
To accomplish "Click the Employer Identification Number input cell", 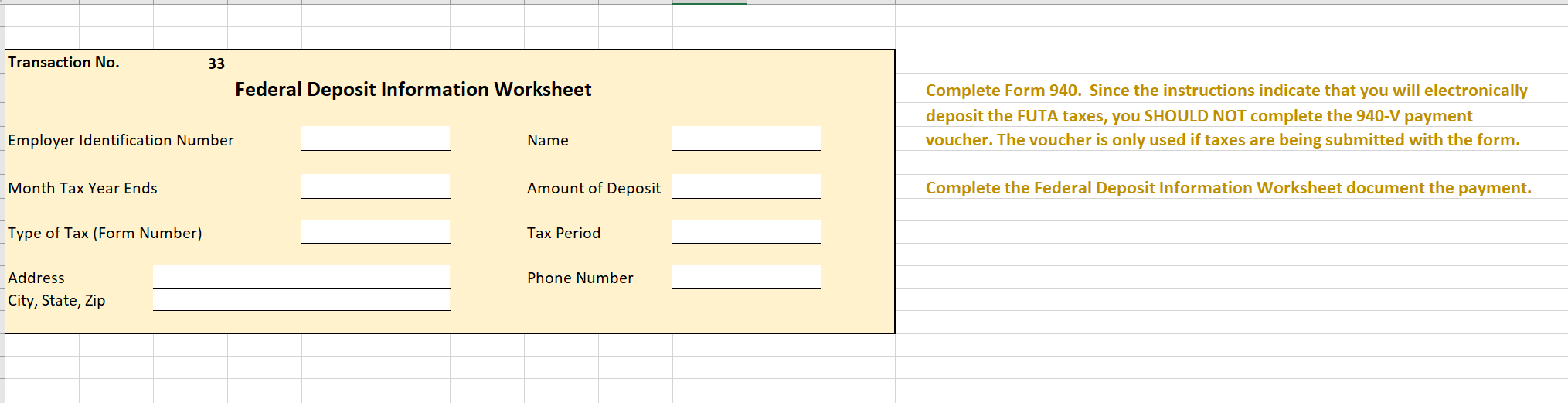I will [376, 138].
